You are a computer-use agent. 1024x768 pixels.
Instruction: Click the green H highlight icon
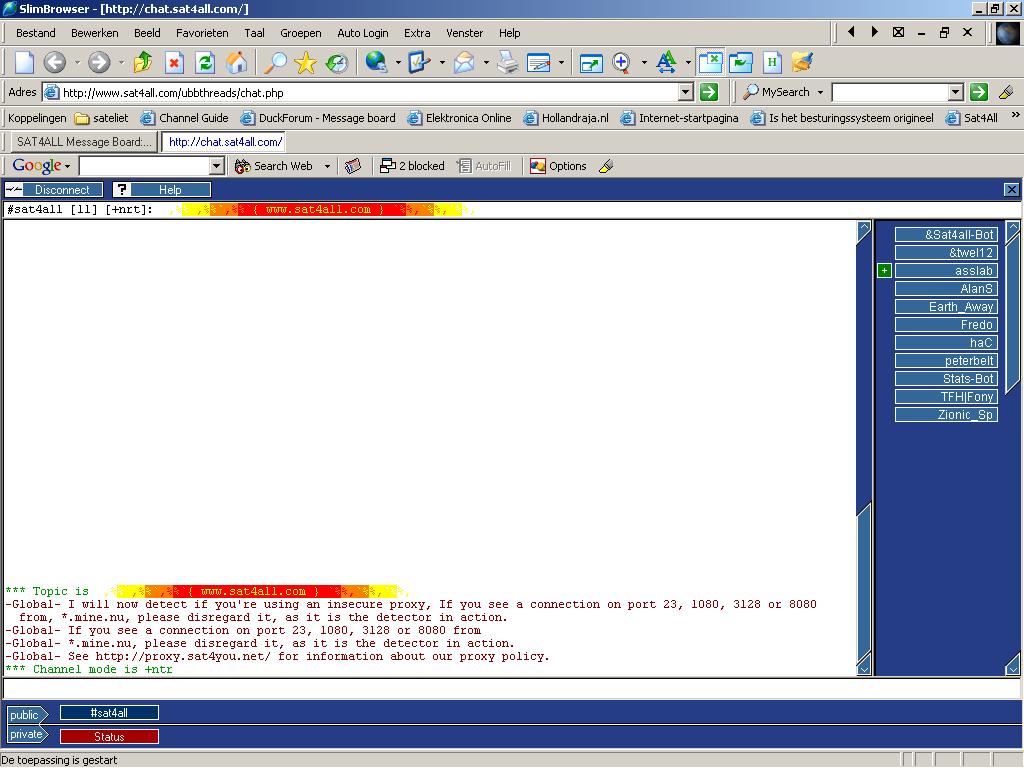772,63
